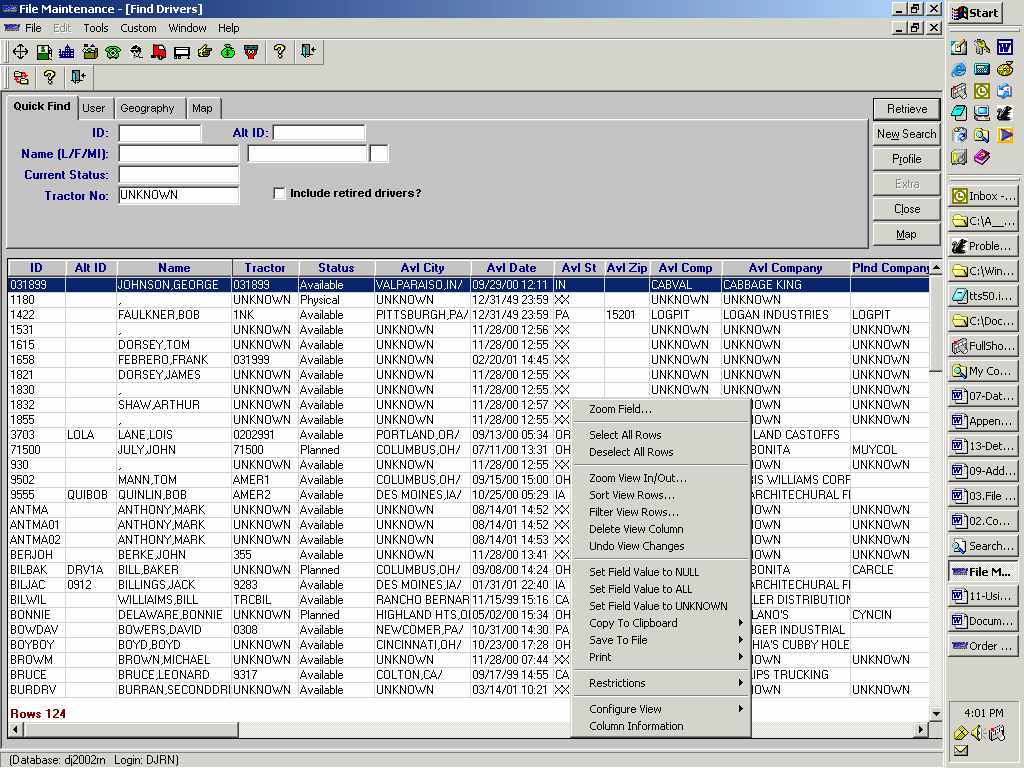
Task: Click the green telephone toolbar icon
Action: pos(113,51)
